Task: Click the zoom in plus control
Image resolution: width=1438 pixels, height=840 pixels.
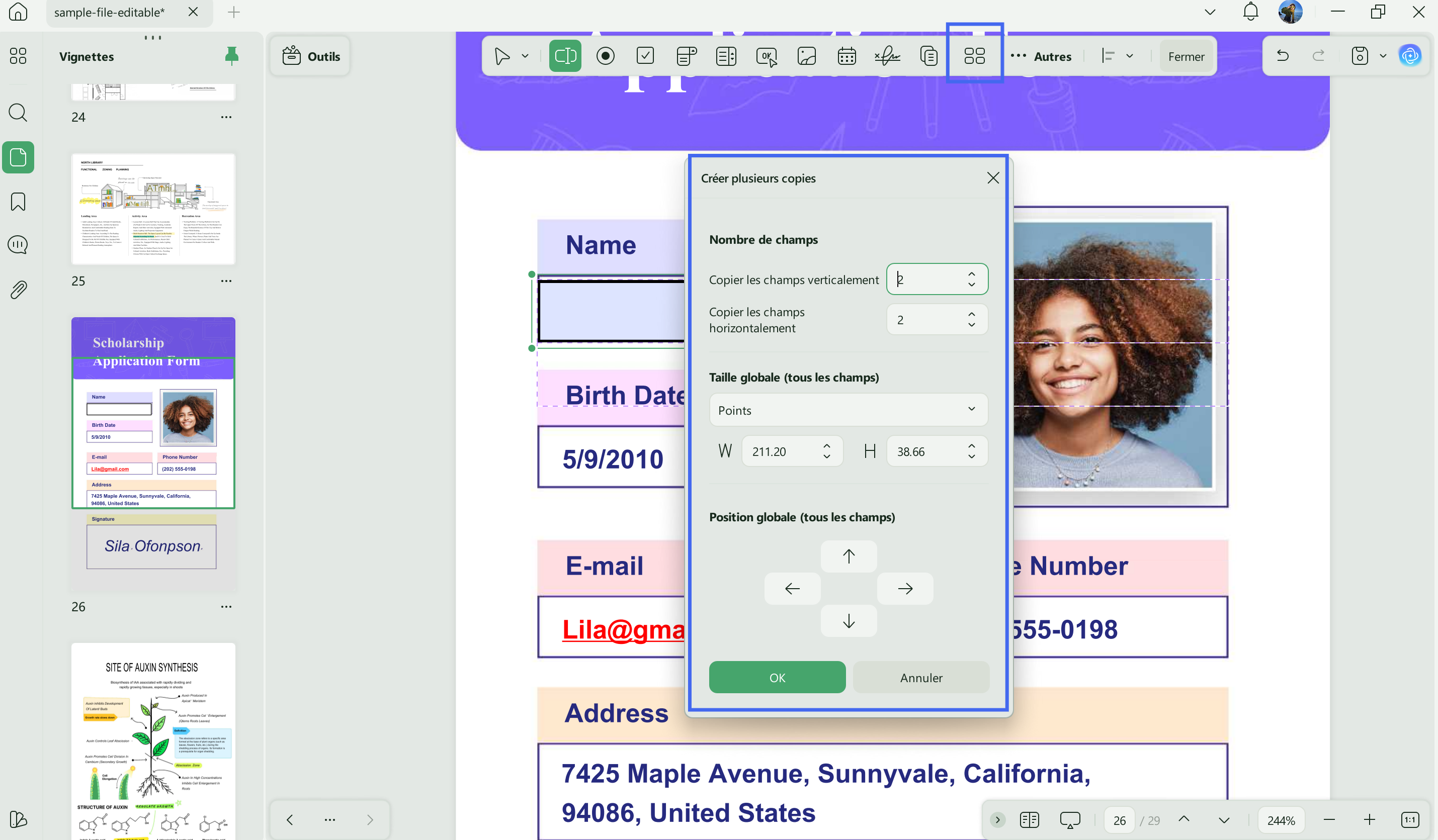Action: coord(1370,820)
